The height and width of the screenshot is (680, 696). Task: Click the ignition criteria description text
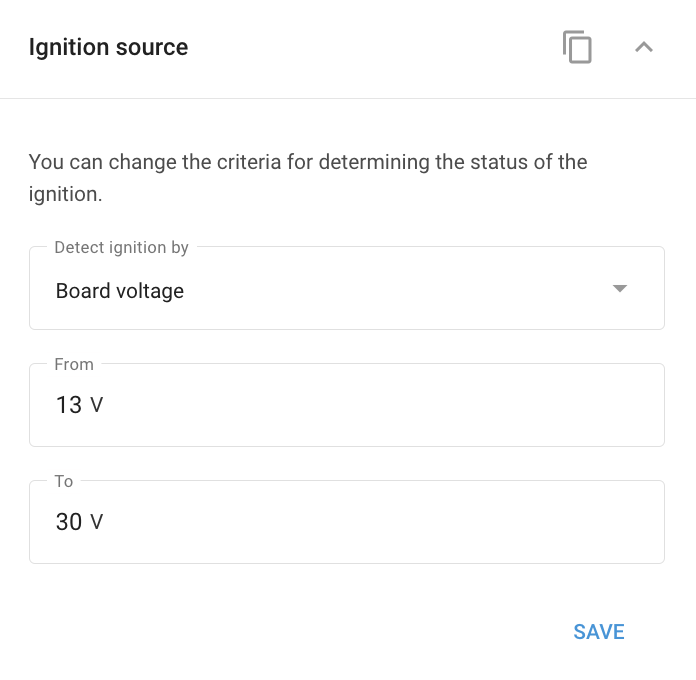308,178
